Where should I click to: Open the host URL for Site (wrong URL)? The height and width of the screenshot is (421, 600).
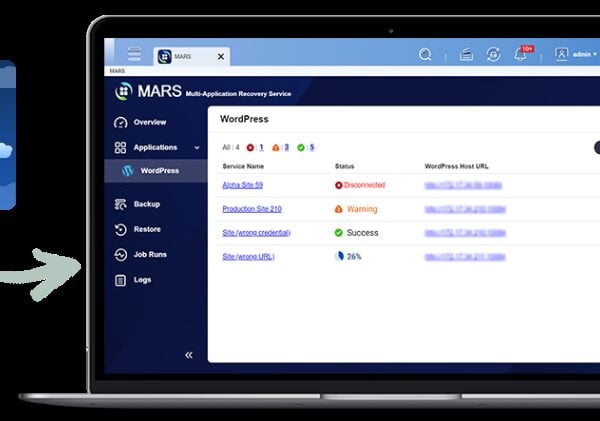[x=465, y=256]
